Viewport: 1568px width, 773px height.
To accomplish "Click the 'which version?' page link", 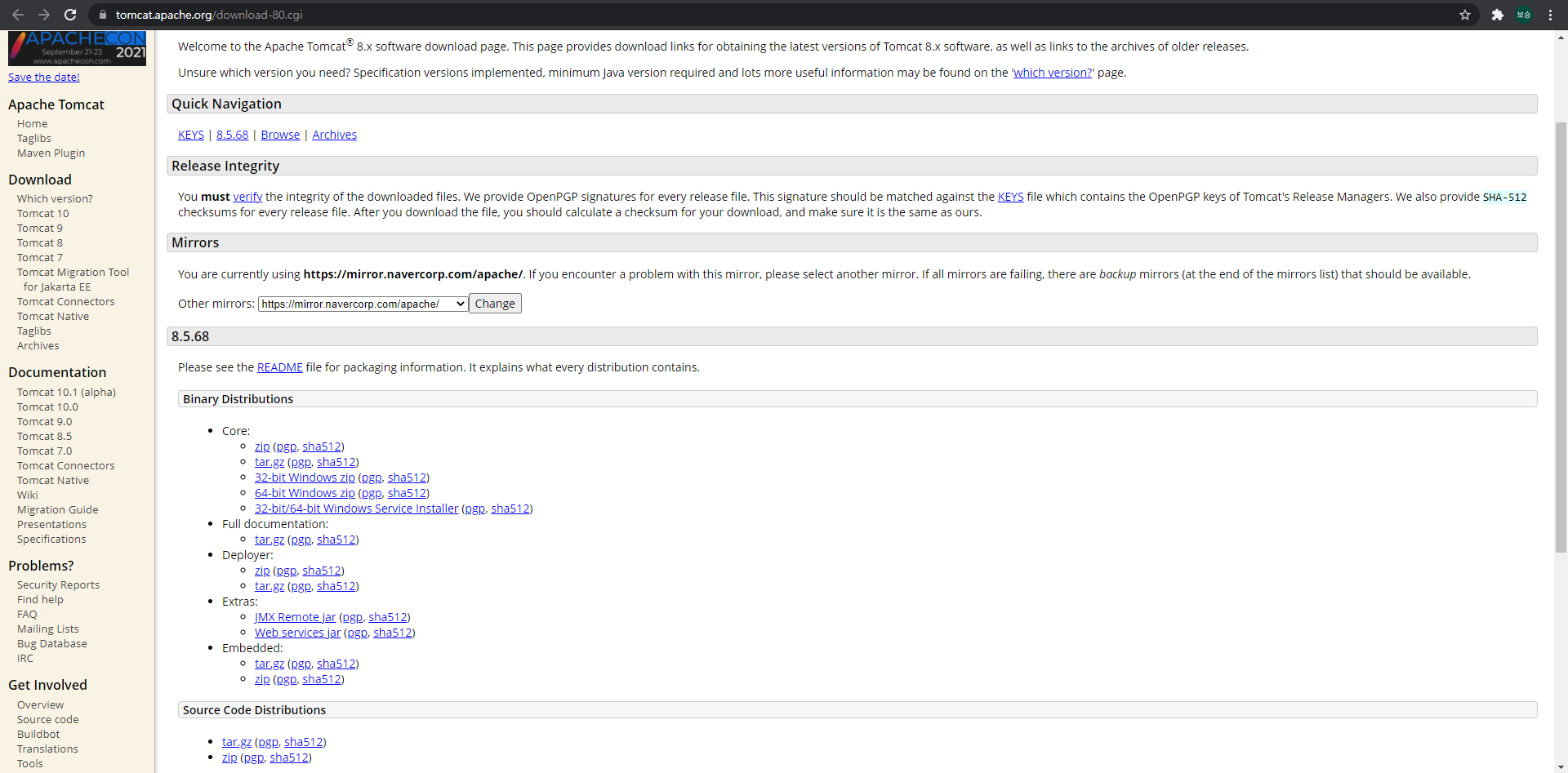I will click(1053, 73).
